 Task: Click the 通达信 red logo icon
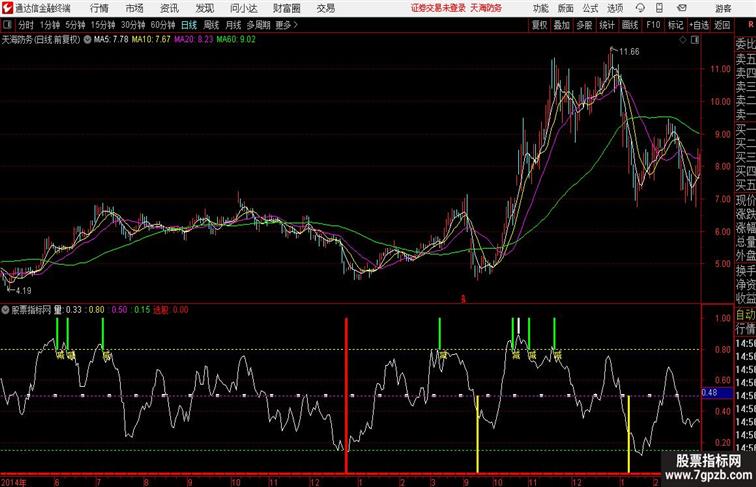tap(7, 8)
